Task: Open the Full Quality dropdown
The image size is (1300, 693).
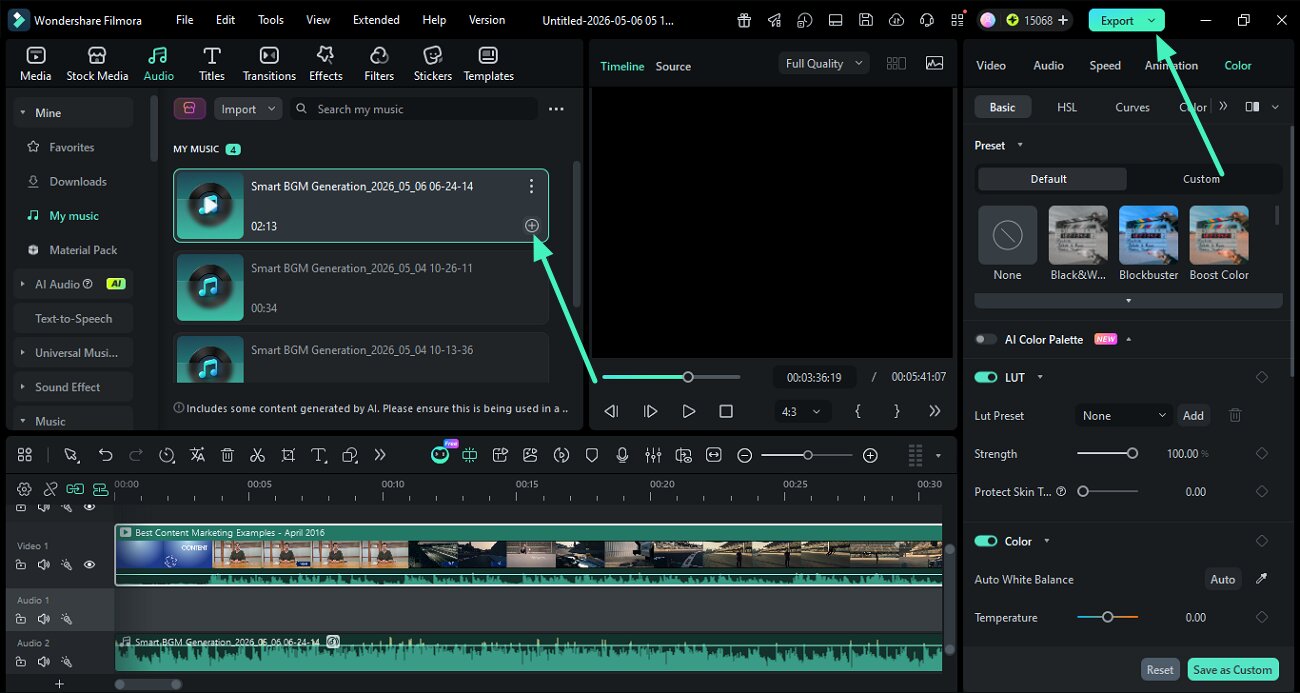Action: click(x=823, y=63)
